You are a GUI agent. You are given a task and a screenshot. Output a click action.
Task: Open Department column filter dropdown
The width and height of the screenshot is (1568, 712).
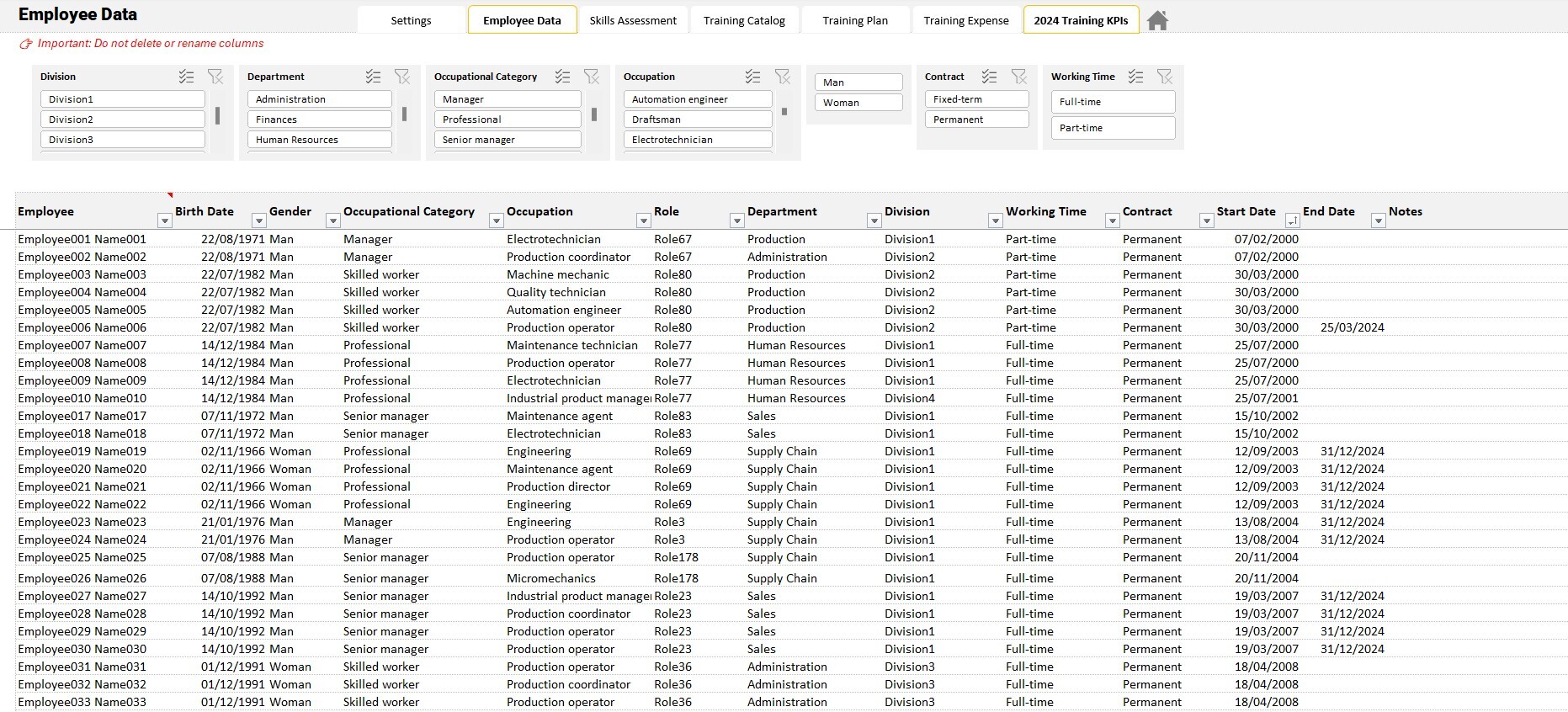point(874,221)
